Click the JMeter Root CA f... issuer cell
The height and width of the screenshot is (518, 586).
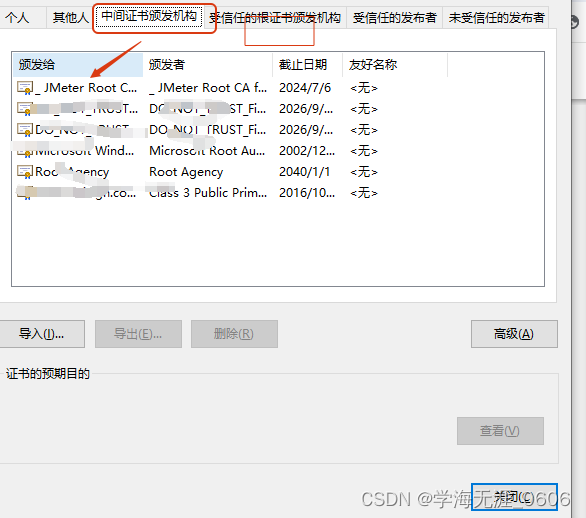pyautogui.click(x=208, y=88)
